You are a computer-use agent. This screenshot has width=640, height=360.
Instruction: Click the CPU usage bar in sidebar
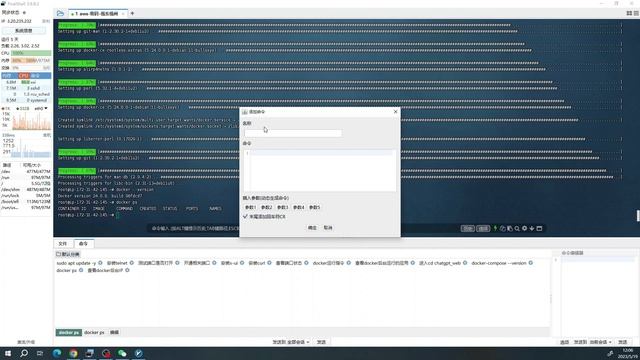tap(31, 53)
